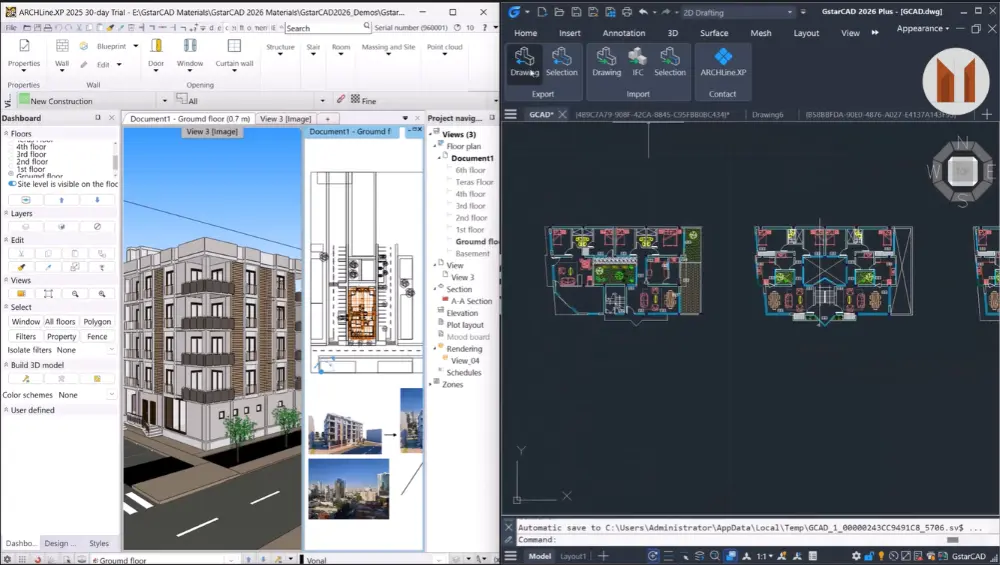Toggle the highlighted blue selection status button
Viewport: 1000px width, 565px height.
732,556
